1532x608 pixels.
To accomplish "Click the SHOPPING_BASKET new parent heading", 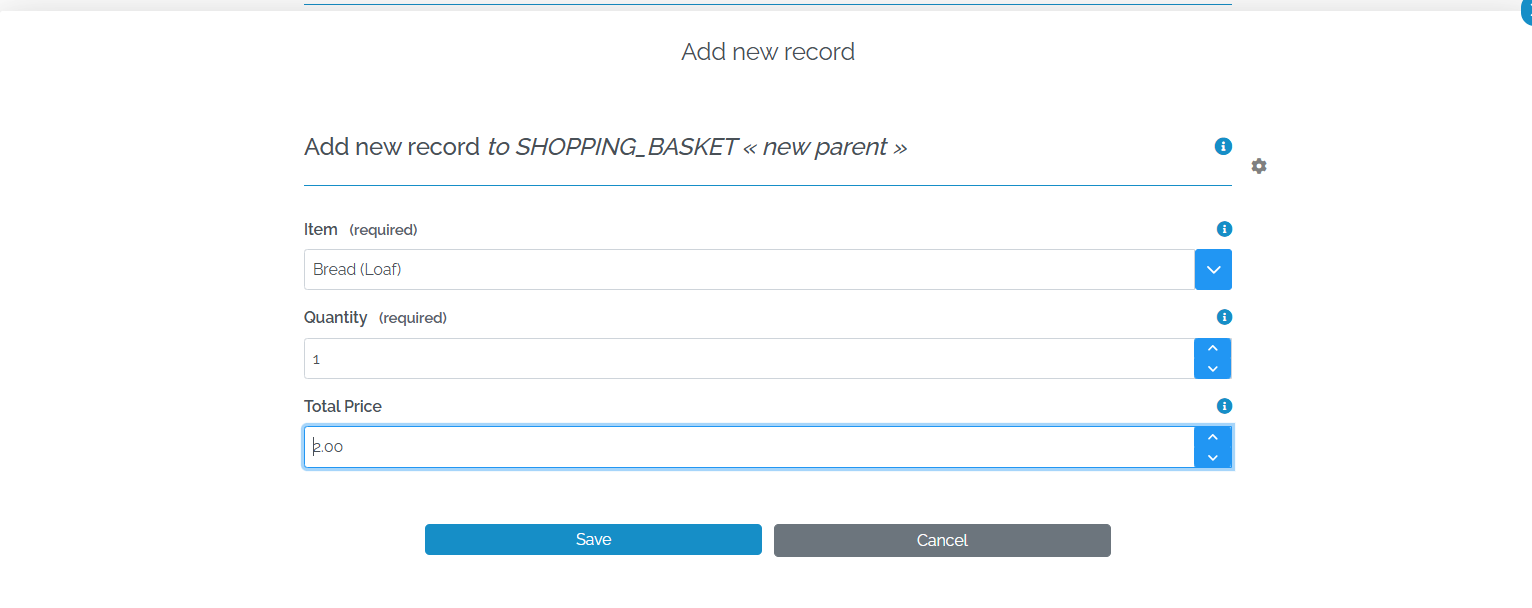I will (605, 146).
